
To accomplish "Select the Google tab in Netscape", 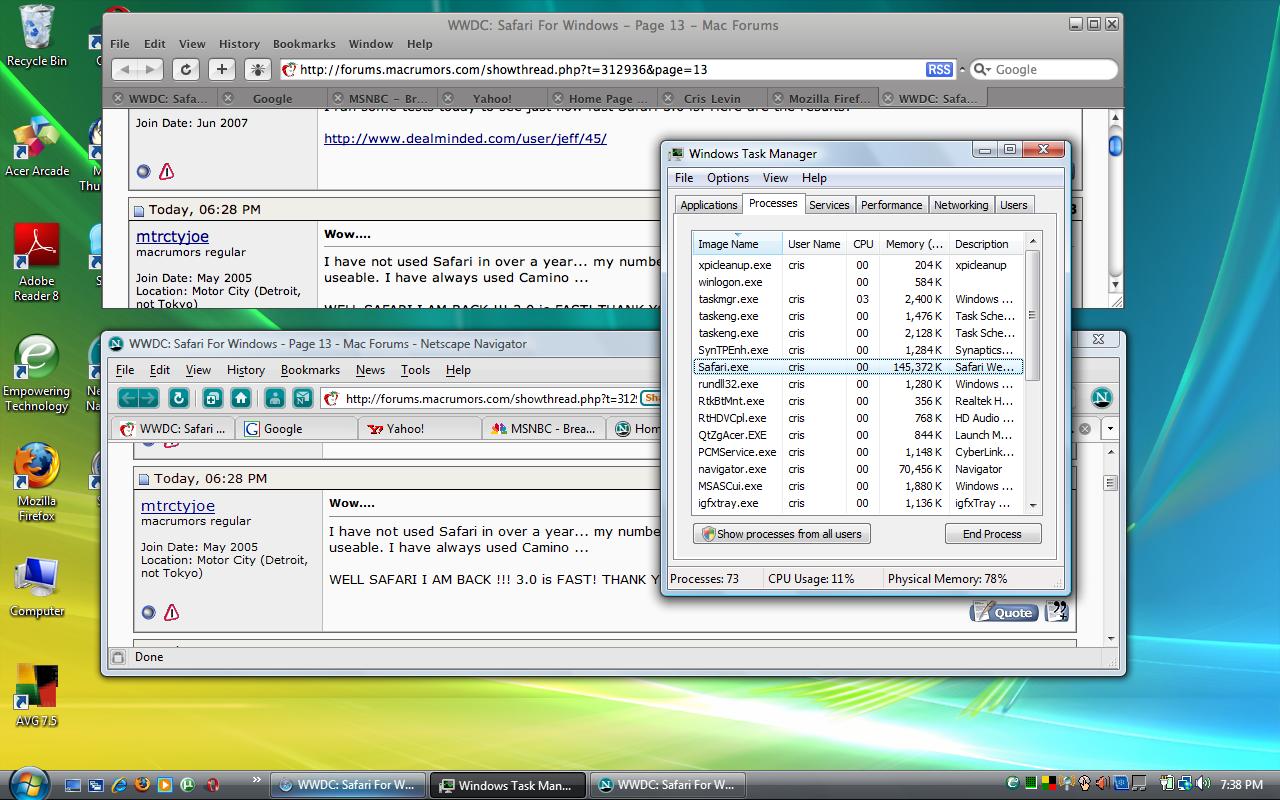I will coord(296,428).
